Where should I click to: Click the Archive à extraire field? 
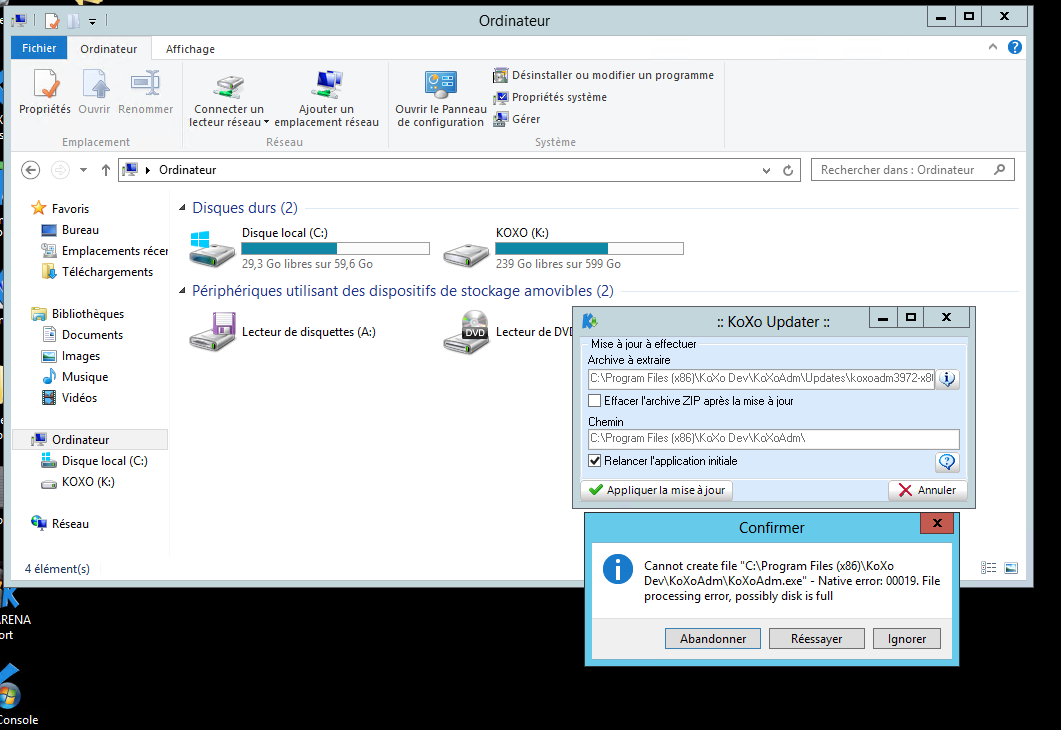pos(761,378)
